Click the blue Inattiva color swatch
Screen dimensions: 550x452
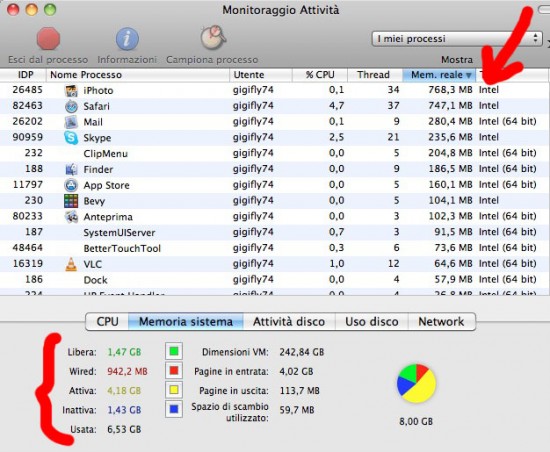click(174, 409)
